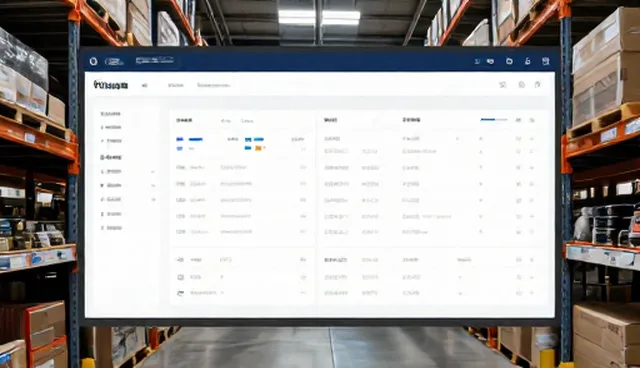The width and height of the screenshot is (640, 368).
Task: Select the last item in the left sidebar
Action: tap(111, 228)
